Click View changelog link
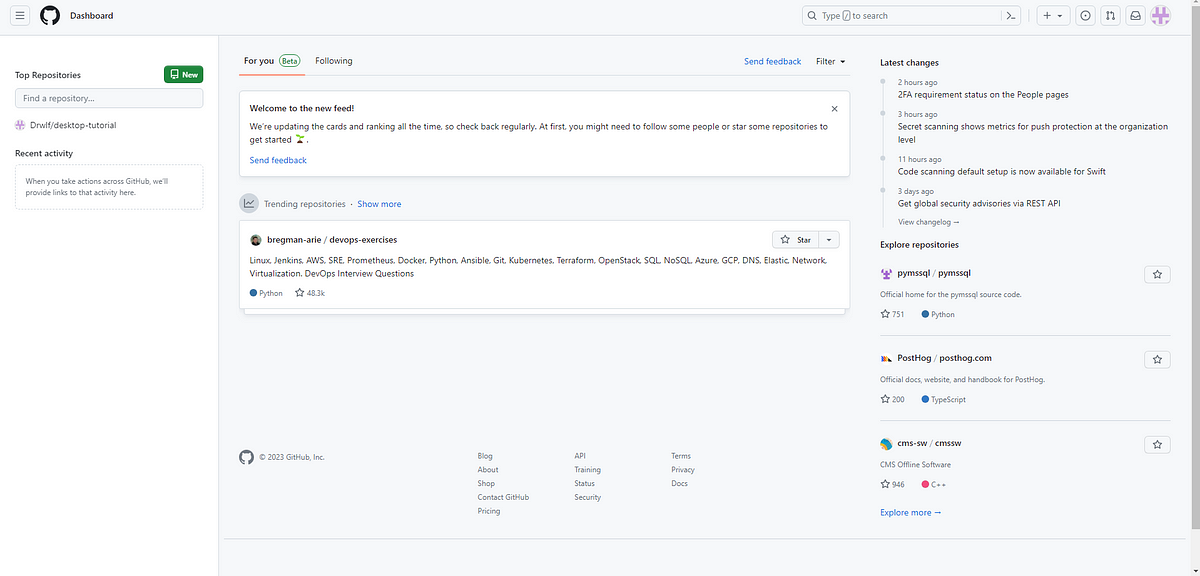This screenshot has height=576, width=1200. tap(929, 222)
